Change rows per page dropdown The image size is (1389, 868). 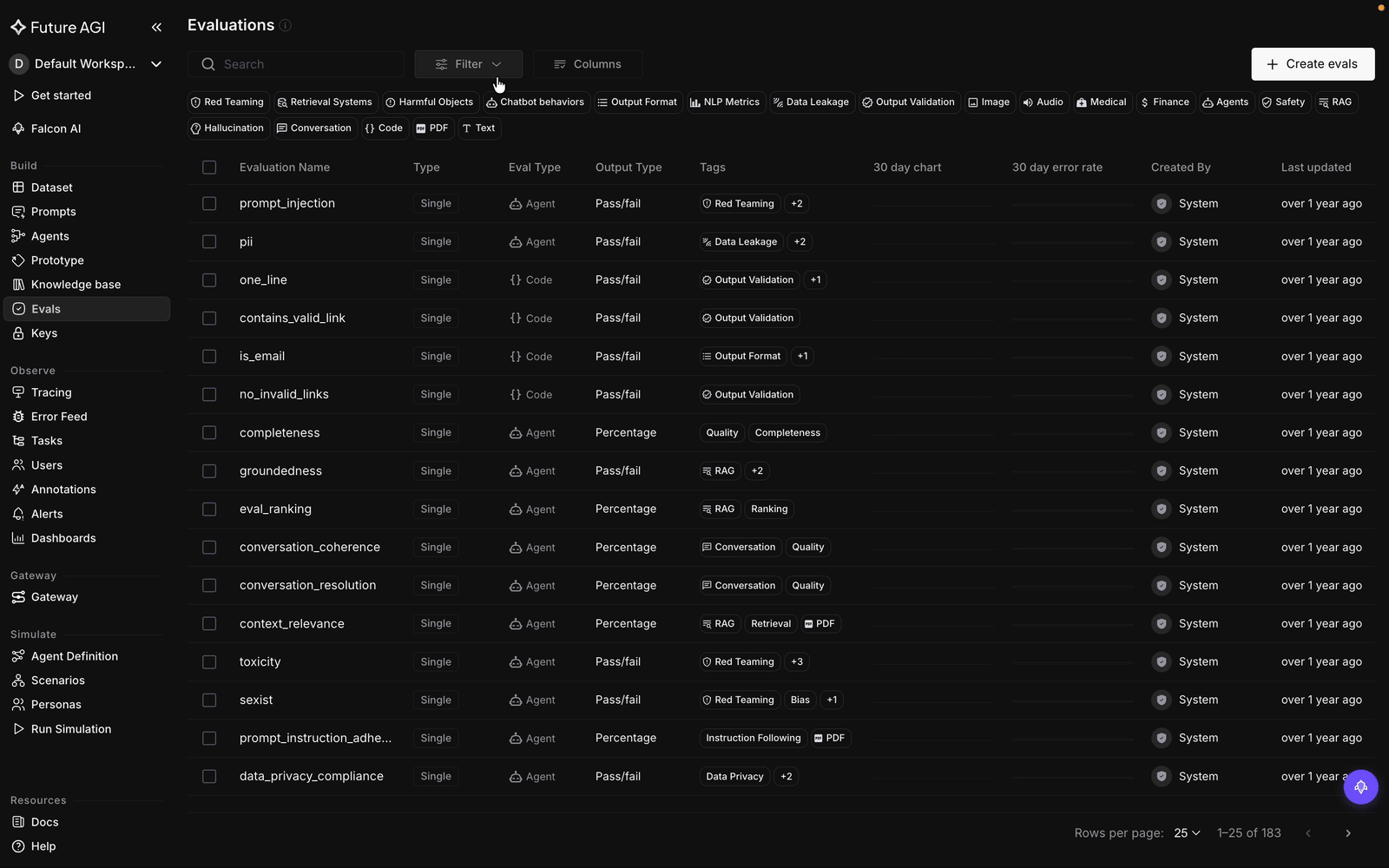1187,833
